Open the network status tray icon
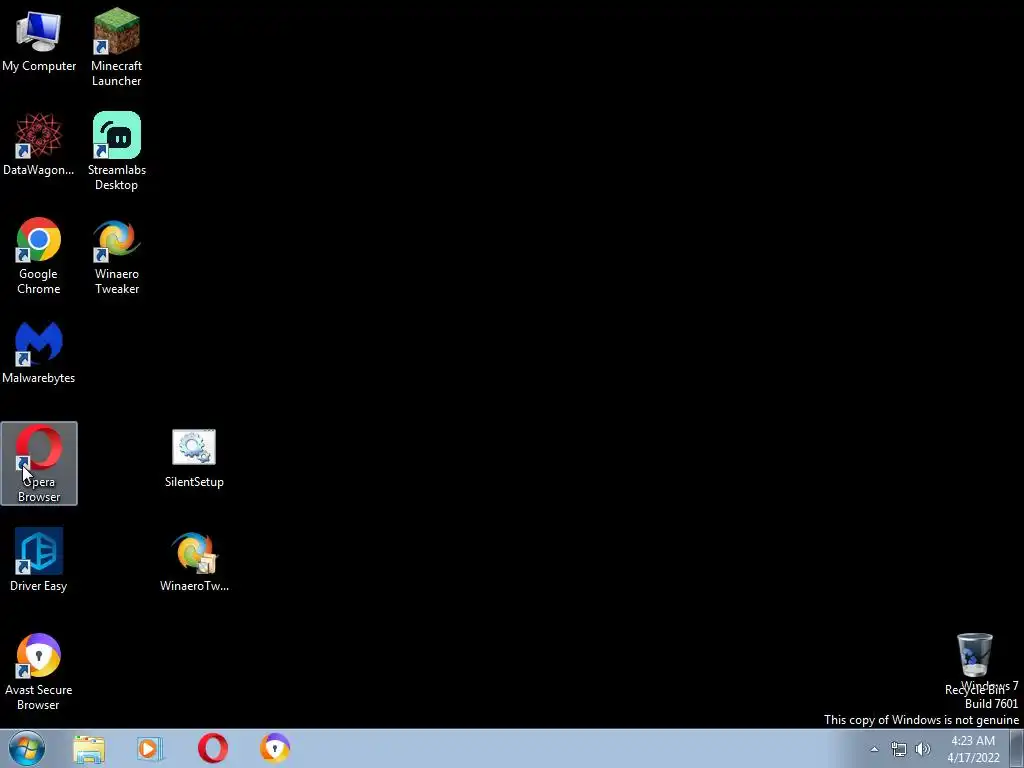The height and width of the screenshot is (768, 1024). click(x=899, y=749)
